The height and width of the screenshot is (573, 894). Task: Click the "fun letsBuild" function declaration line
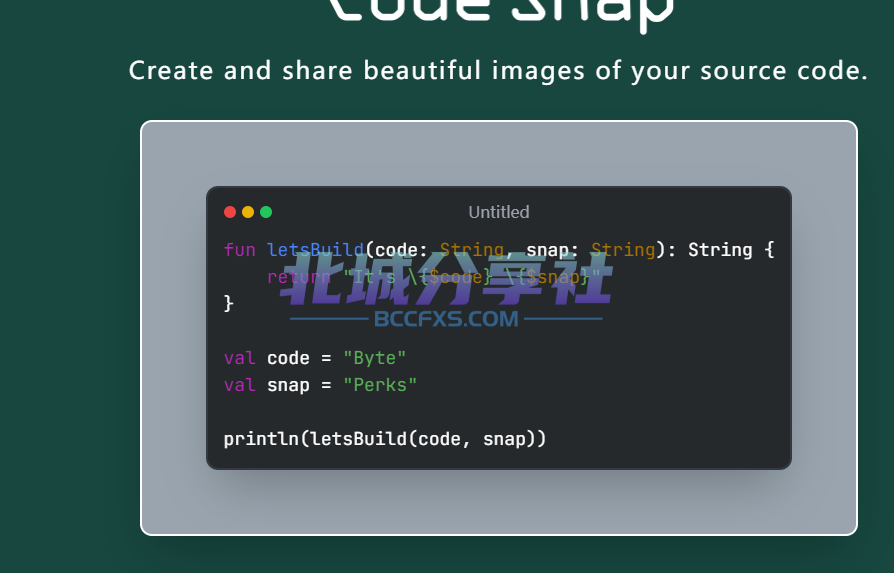(x=499, y=250)
